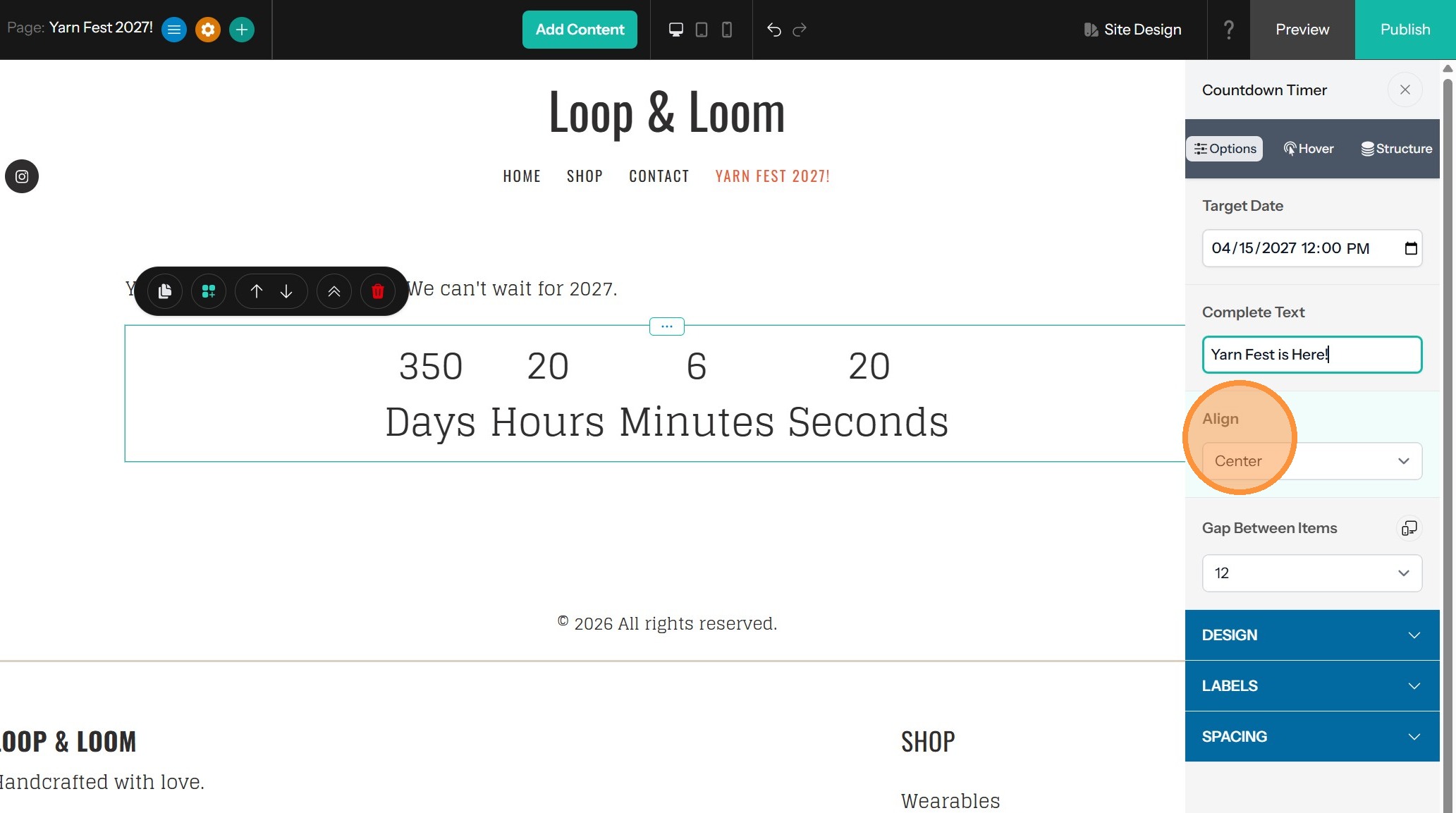Delete the countdown timer element
1456x813 pixels.
coord(377,291)
